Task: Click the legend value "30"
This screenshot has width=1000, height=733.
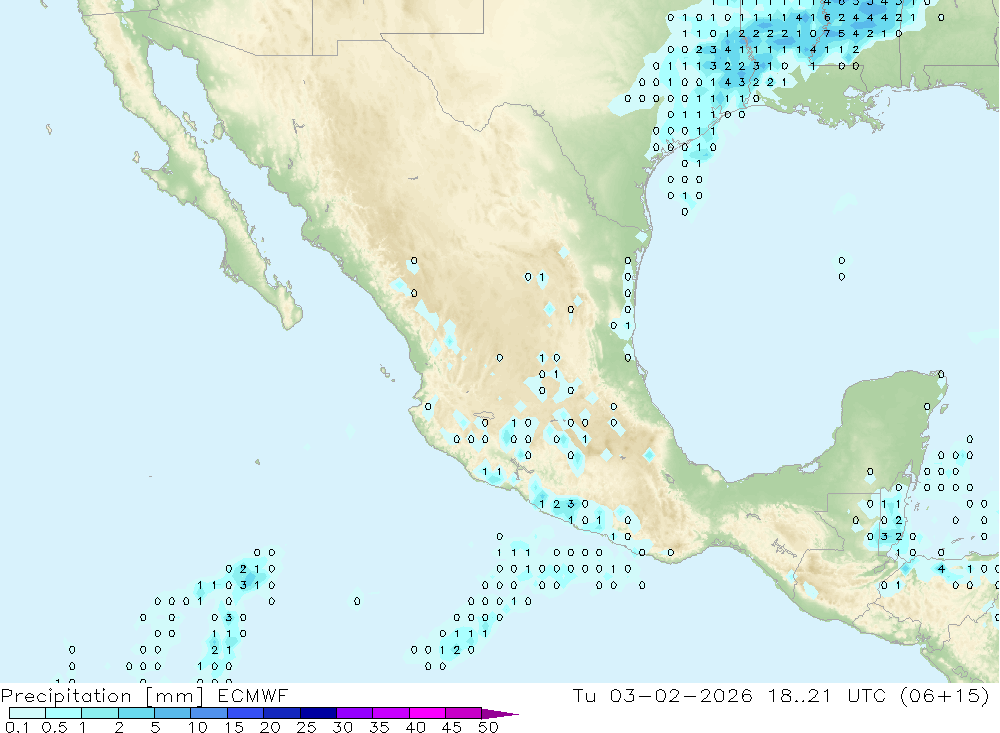Action: click(x=342, y=727)
